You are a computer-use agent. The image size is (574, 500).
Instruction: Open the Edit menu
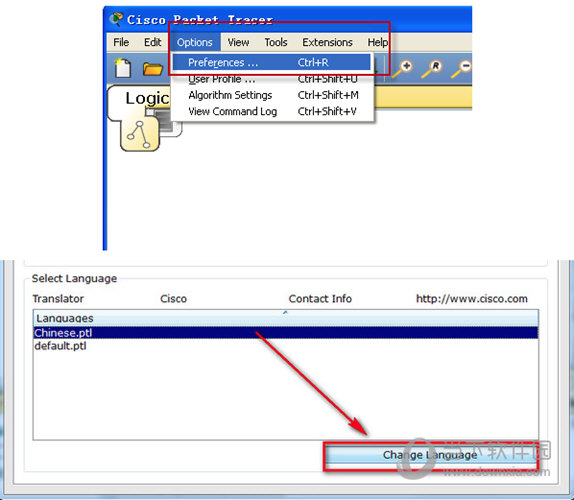[x=152, y=42]
